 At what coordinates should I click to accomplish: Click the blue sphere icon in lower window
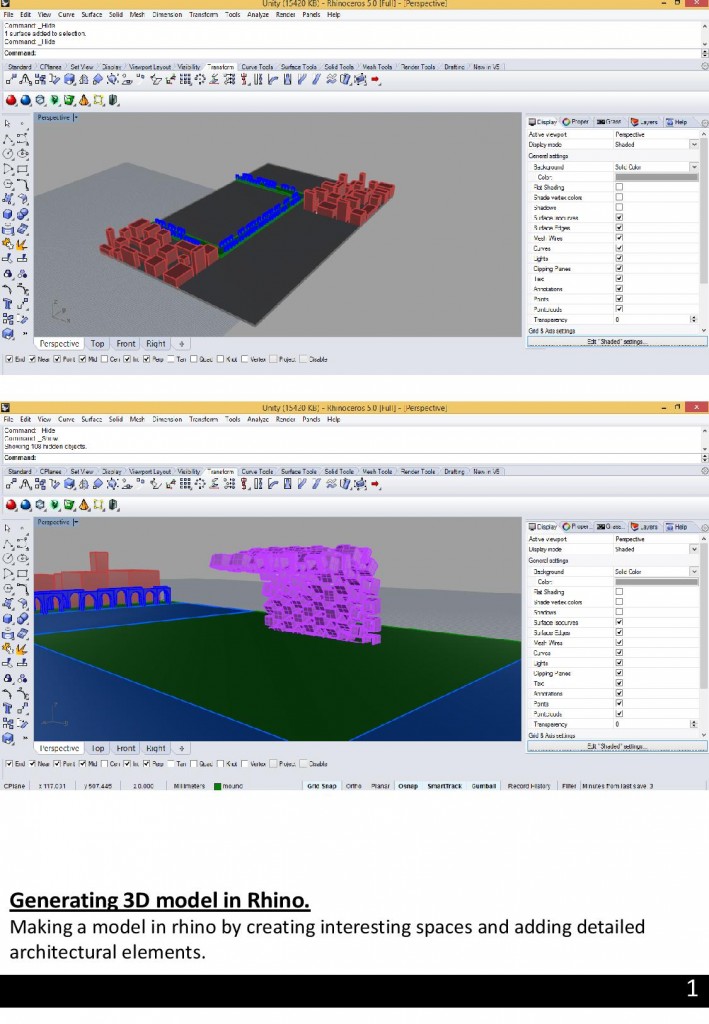coord(25,504)
